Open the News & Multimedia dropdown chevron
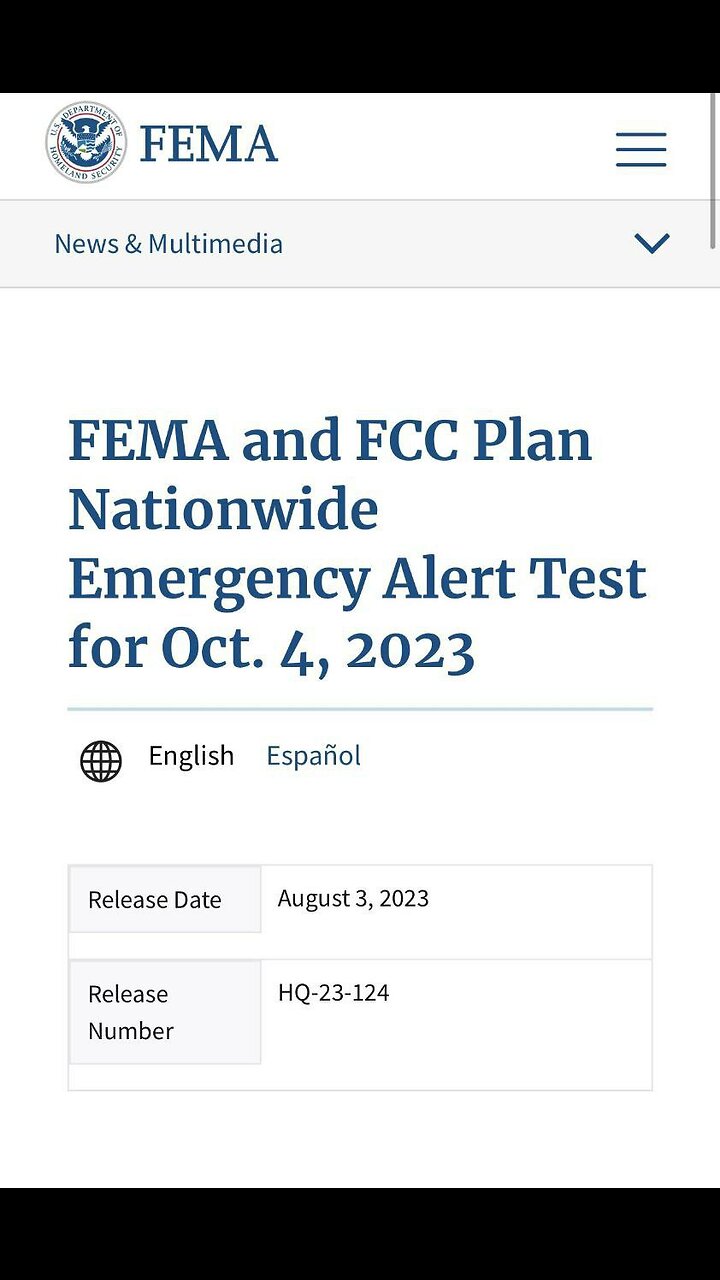This screenshot has height=1280, width=720. click(651, 242)
